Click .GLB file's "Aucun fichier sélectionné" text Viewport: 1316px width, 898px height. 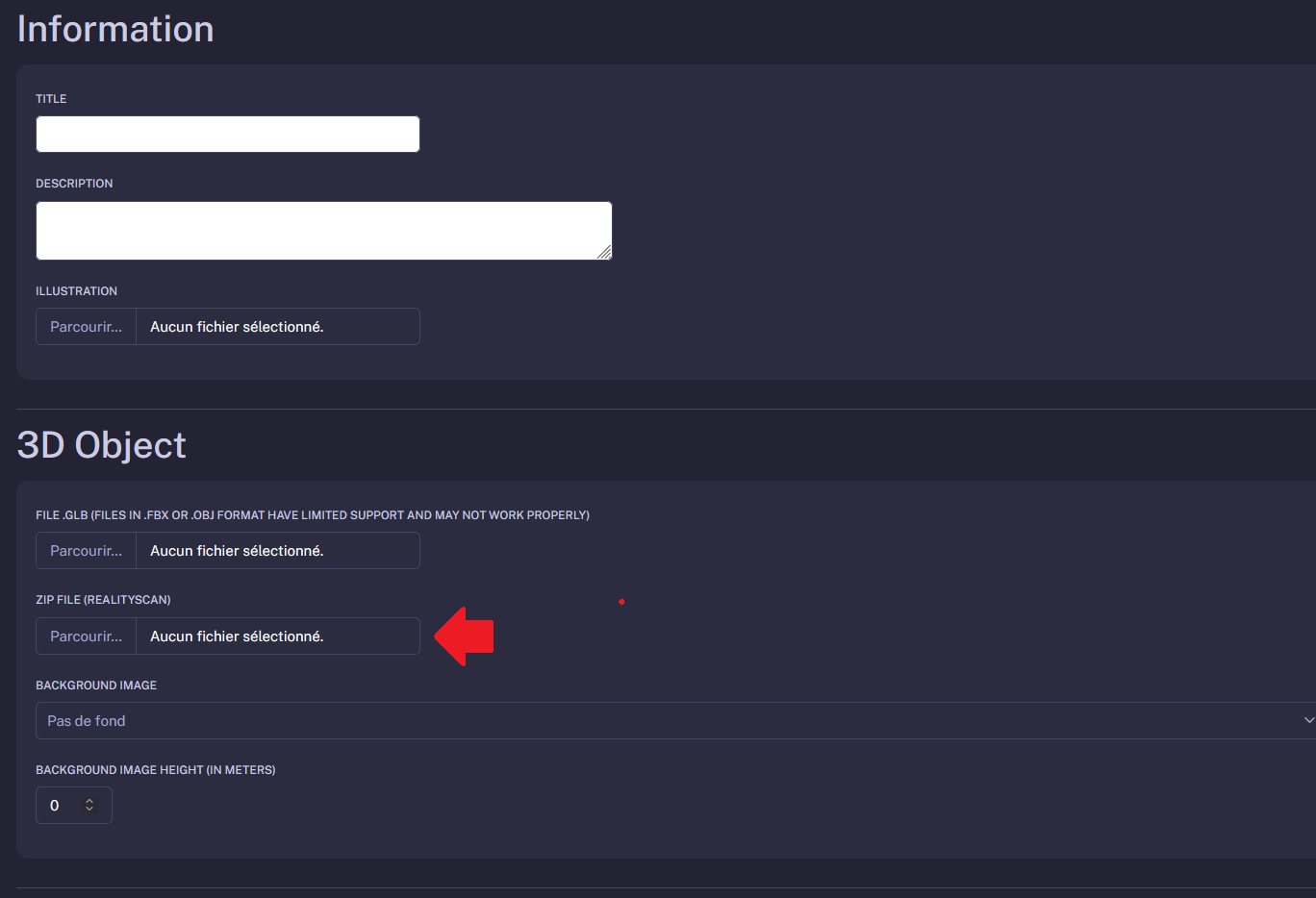[237, 551]
